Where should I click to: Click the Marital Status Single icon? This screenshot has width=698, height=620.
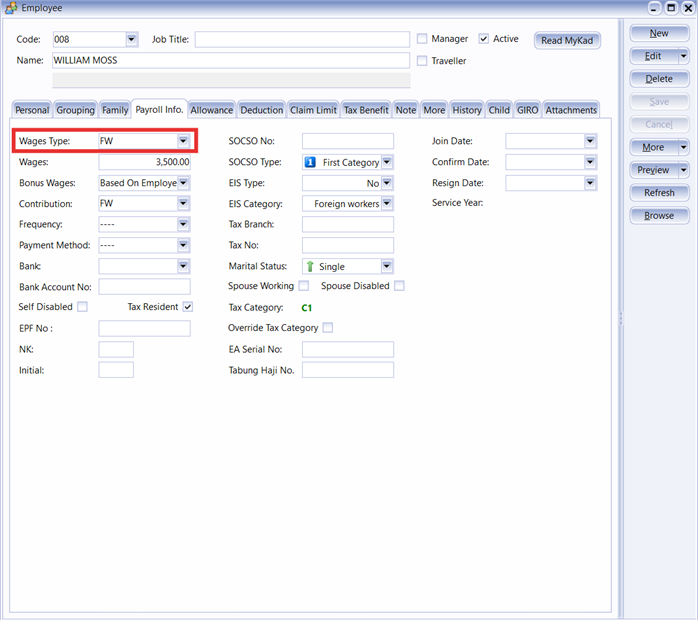click(310, 267)
